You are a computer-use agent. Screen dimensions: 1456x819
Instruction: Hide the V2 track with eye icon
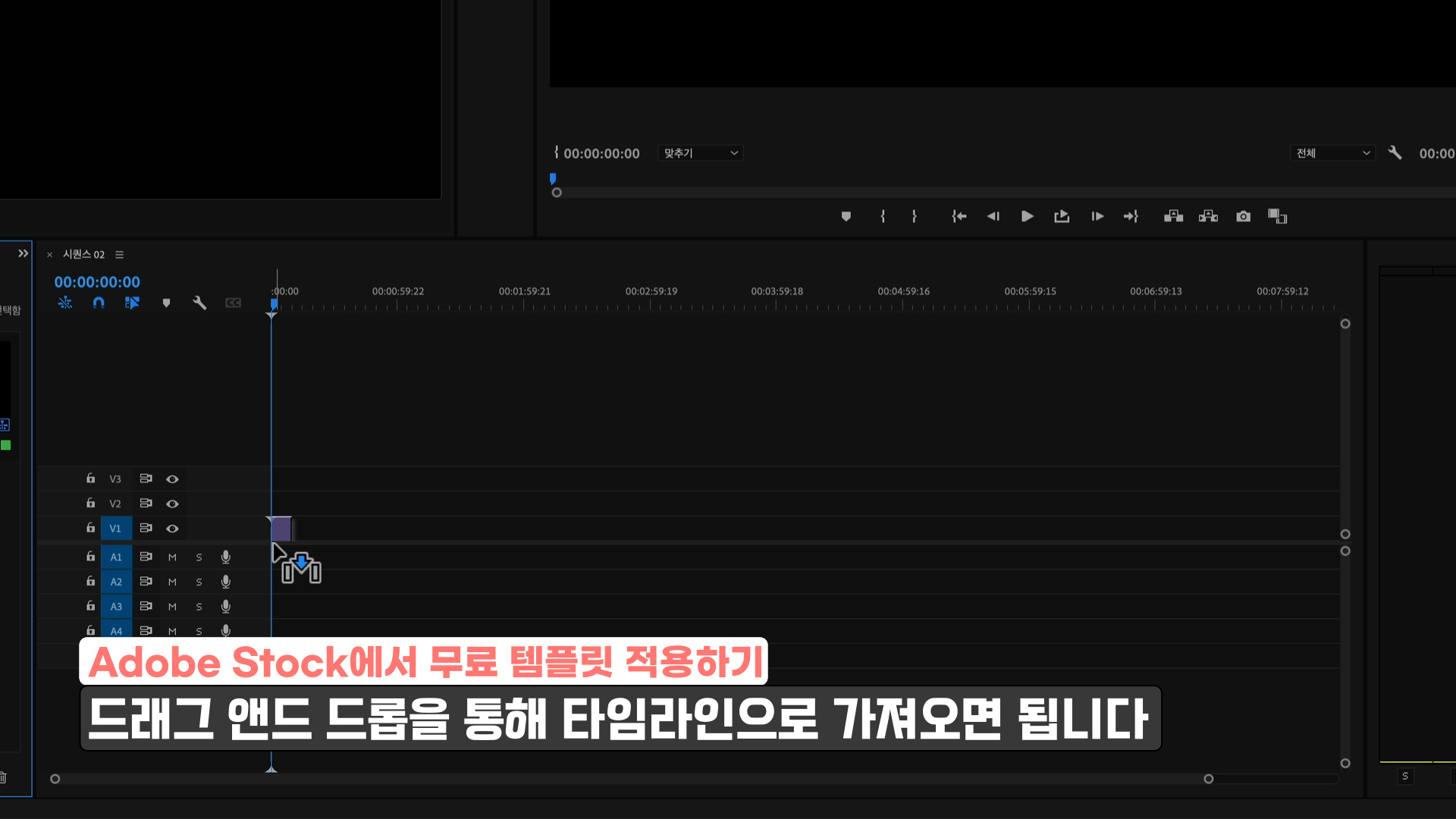coord(172,504)
